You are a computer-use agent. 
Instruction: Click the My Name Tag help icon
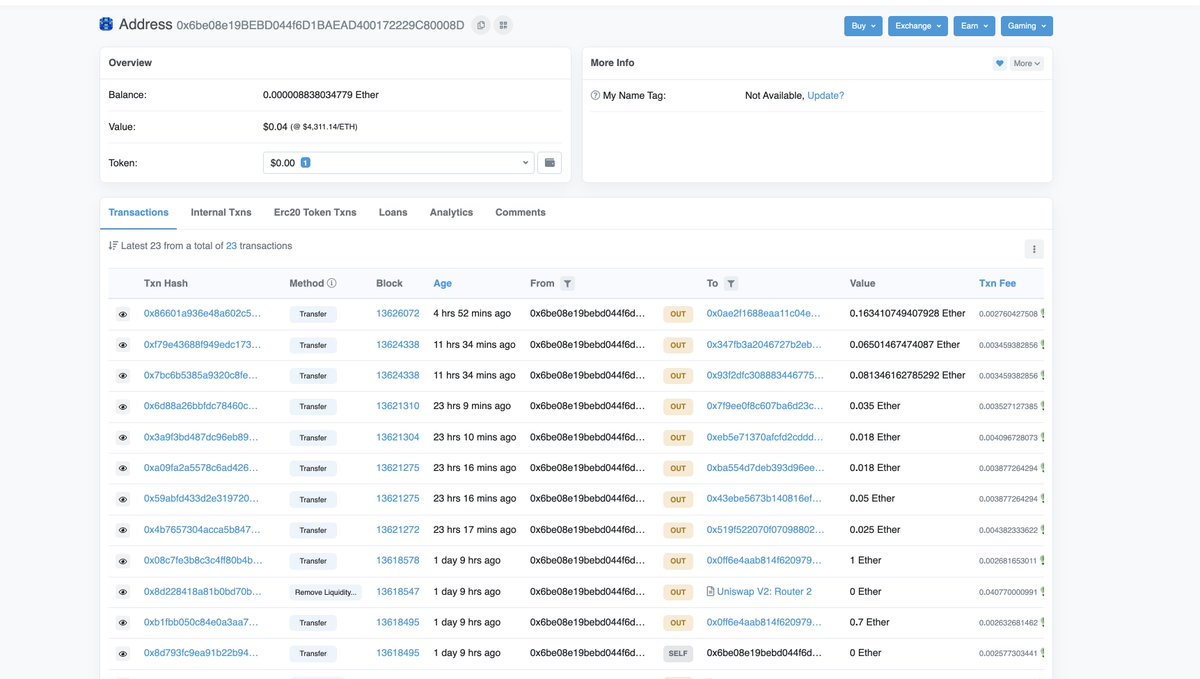click(x=596, y=96)
